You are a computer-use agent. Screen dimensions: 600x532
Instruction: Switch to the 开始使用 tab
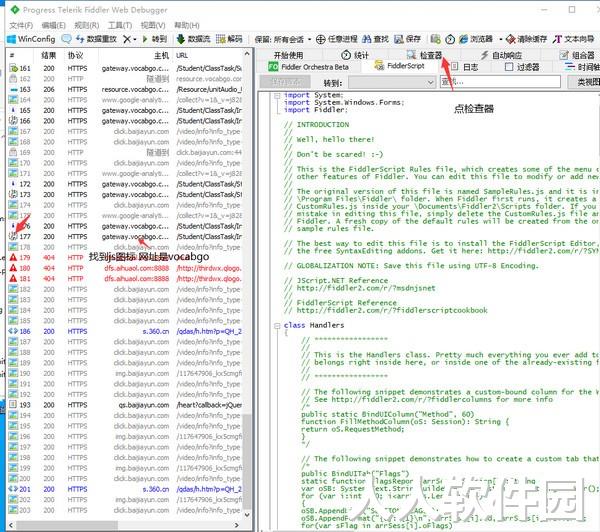pyautogui.click(x=288, y=55)
